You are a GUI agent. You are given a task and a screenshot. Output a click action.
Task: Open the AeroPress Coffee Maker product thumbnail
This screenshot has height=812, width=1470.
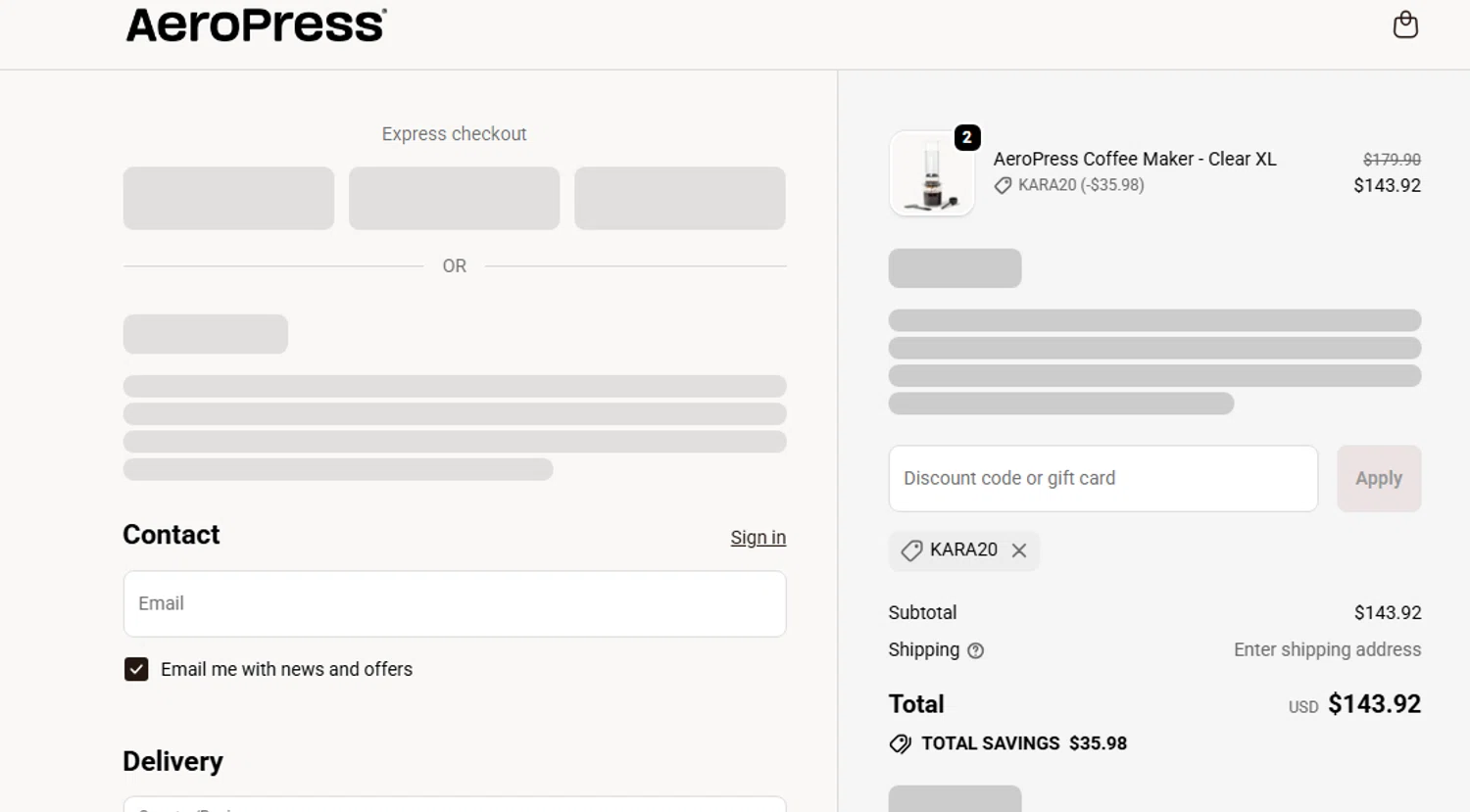coord(932,173)
